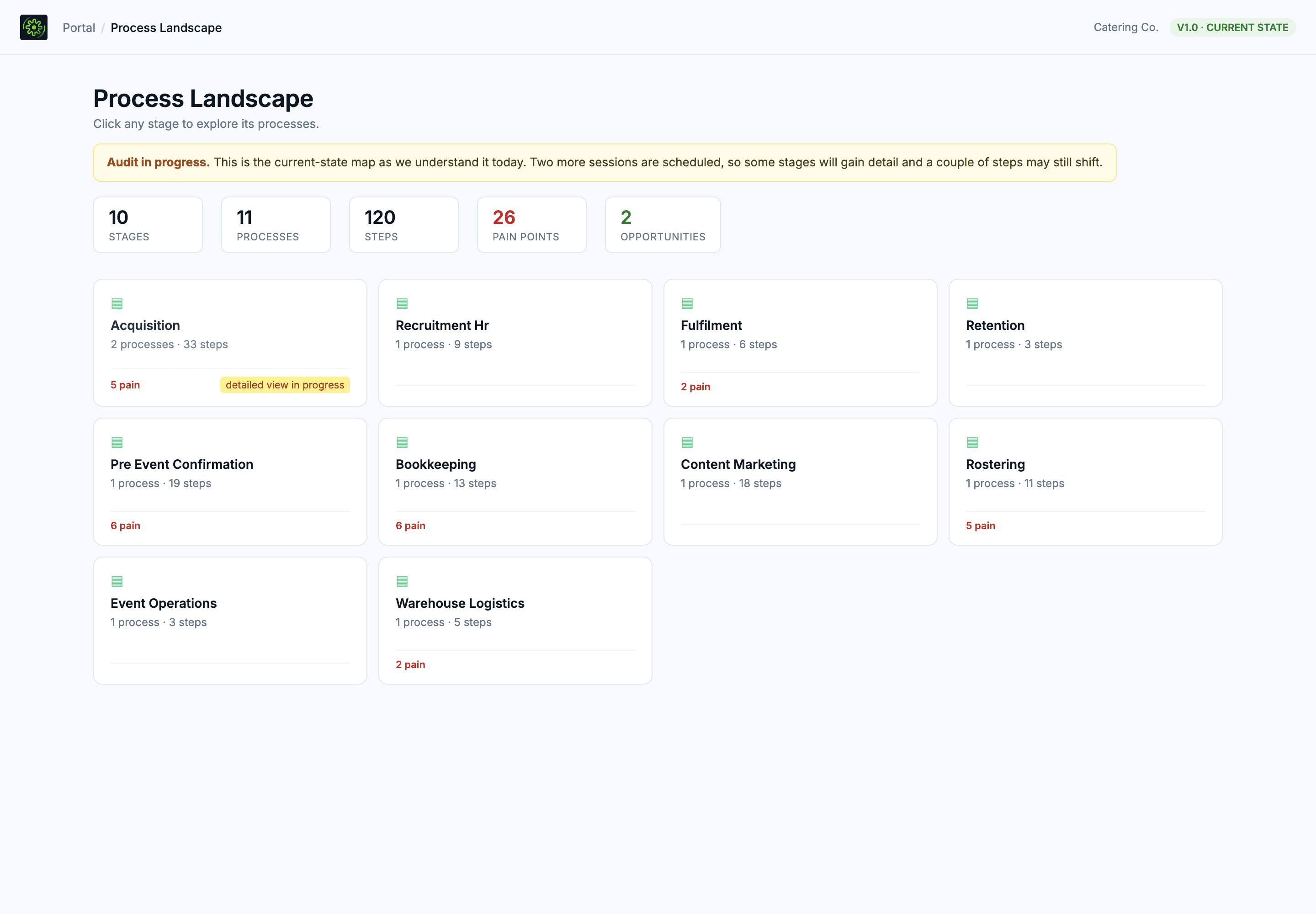The image size is (1316, 914).
Task: Click the Content Marketing card icon
Action: coord(687,442)
